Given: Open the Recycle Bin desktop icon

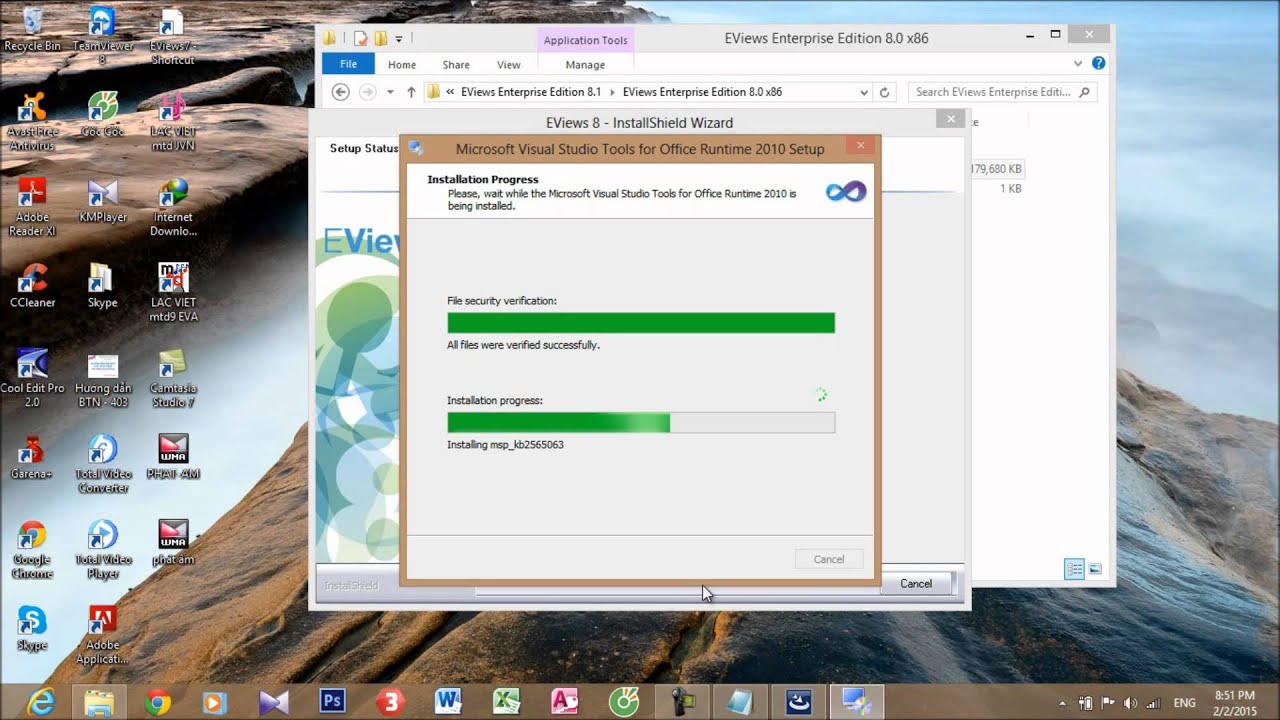Looking at the screenshot, I should (32, 29).
